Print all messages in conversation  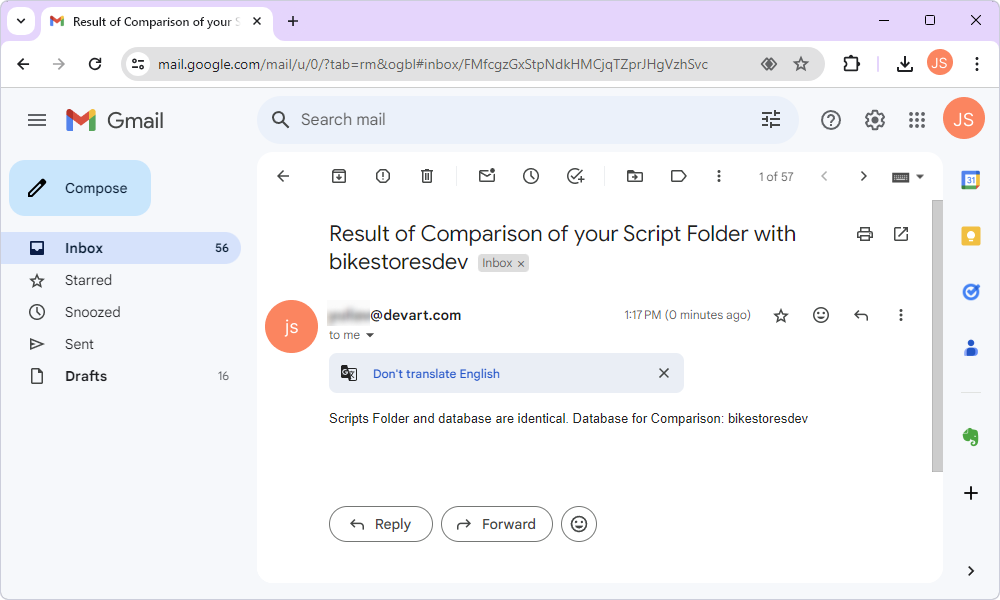click(x=865, y=234)
